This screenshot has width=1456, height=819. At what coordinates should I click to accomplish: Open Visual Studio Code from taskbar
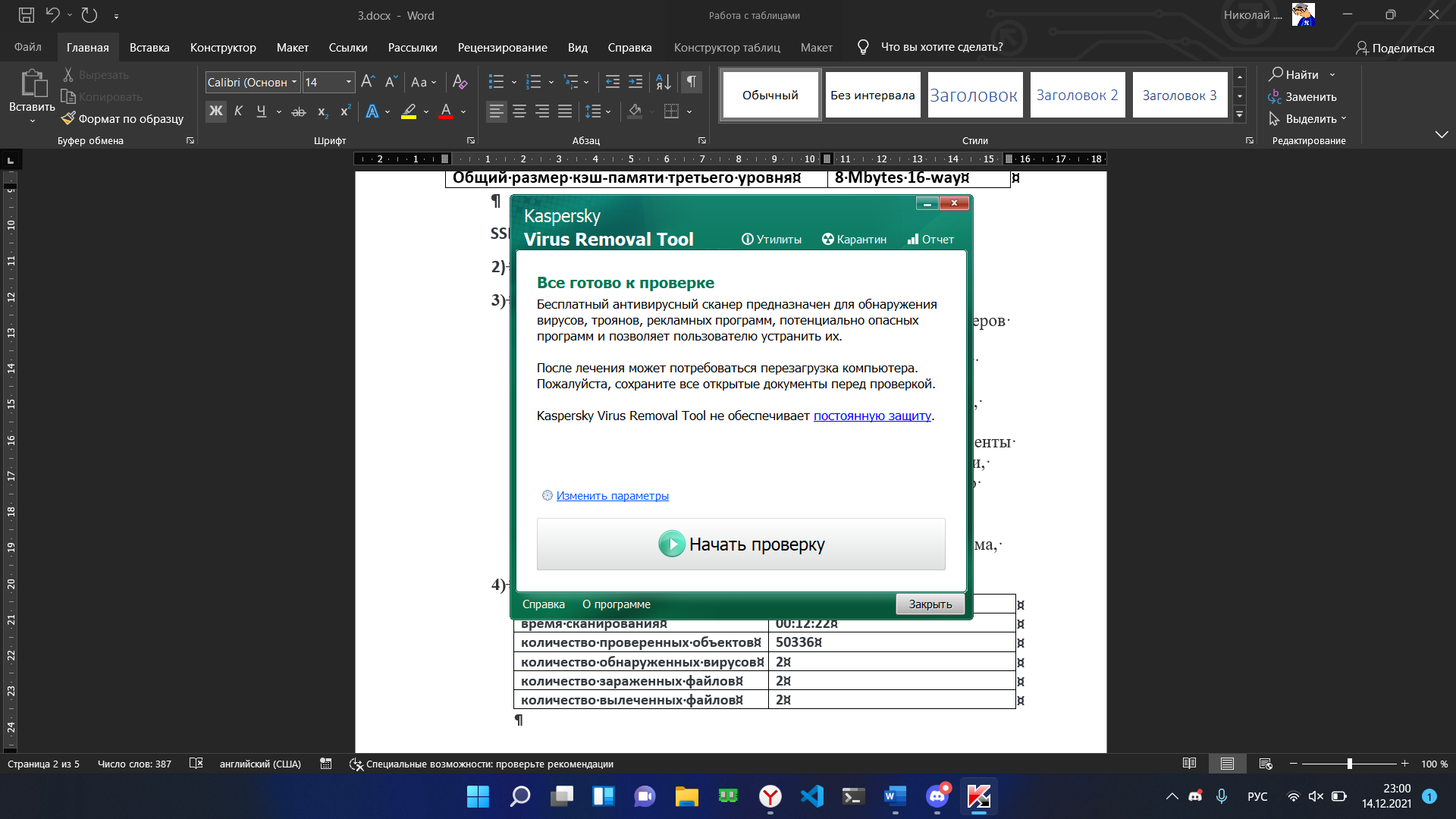tap(811, 796)
